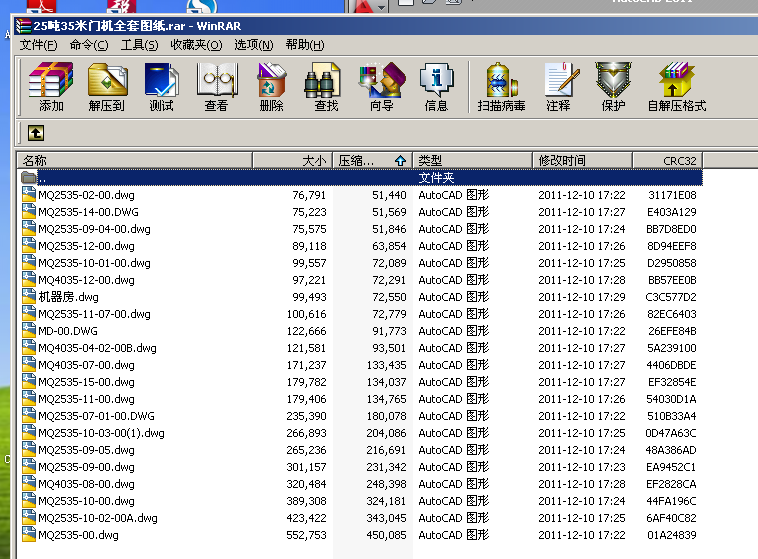
Task: Open the 工具(S) menu
Action: 139,45
